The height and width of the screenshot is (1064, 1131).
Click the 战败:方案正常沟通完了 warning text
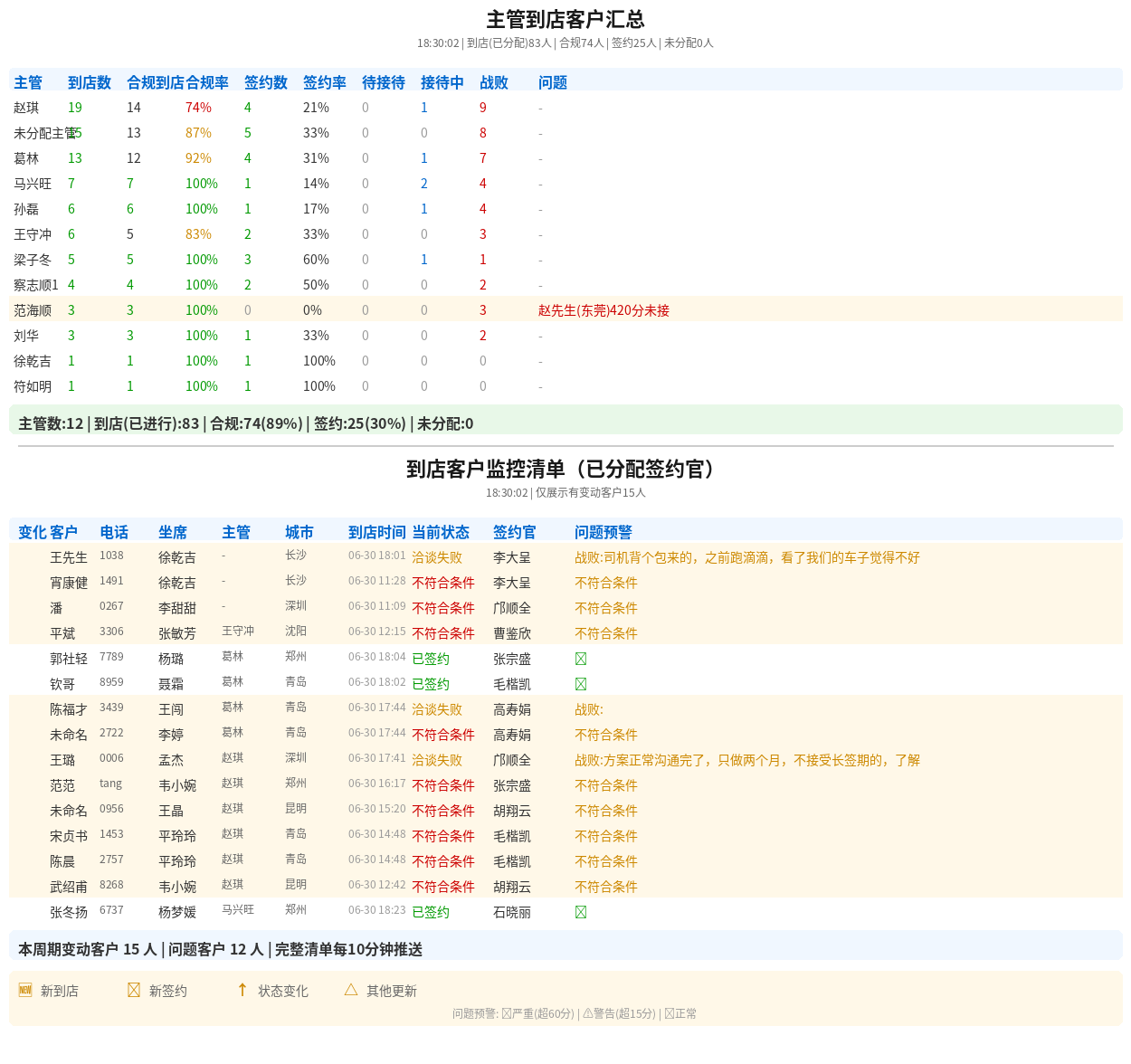(x=747, y=760)
